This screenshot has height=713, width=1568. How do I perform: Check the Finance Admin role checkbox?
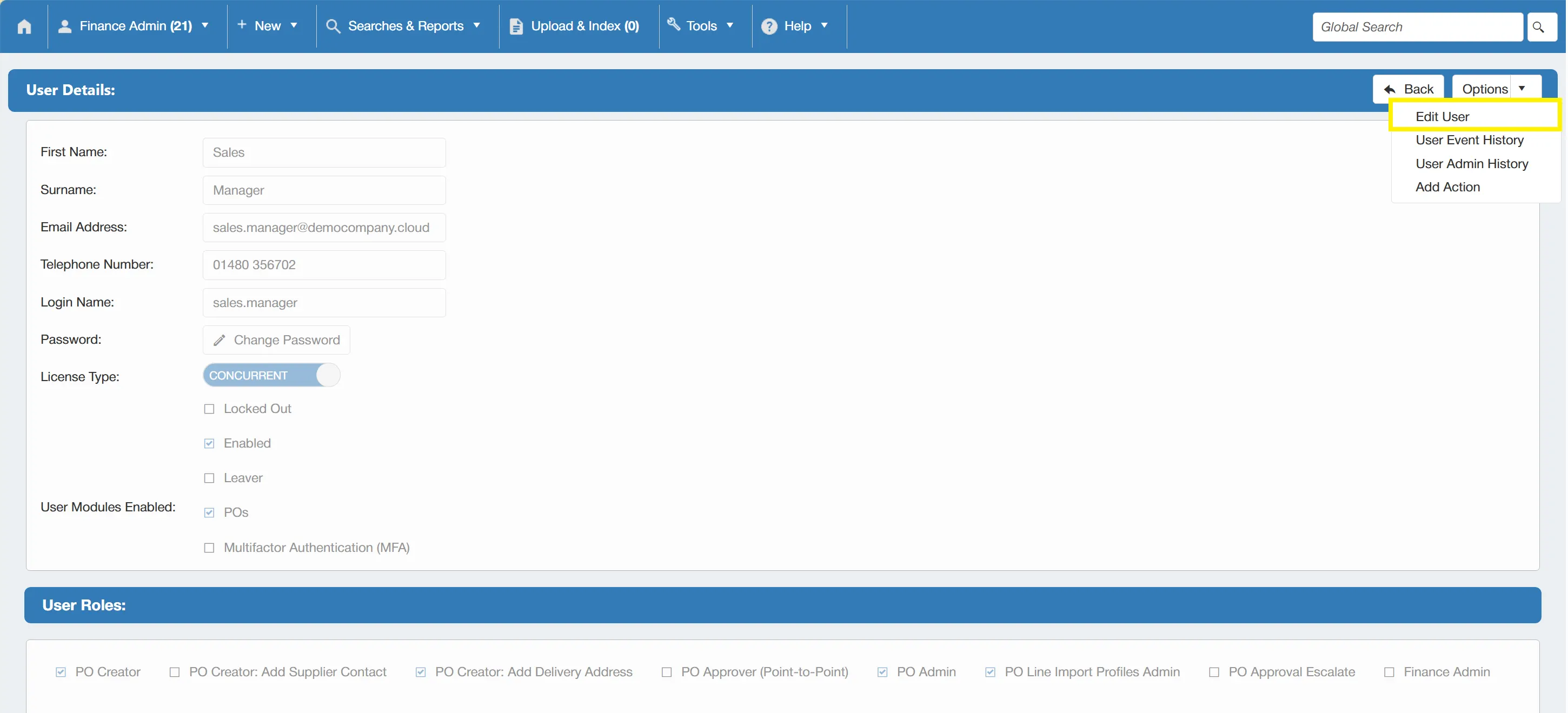pos(1390,672)
